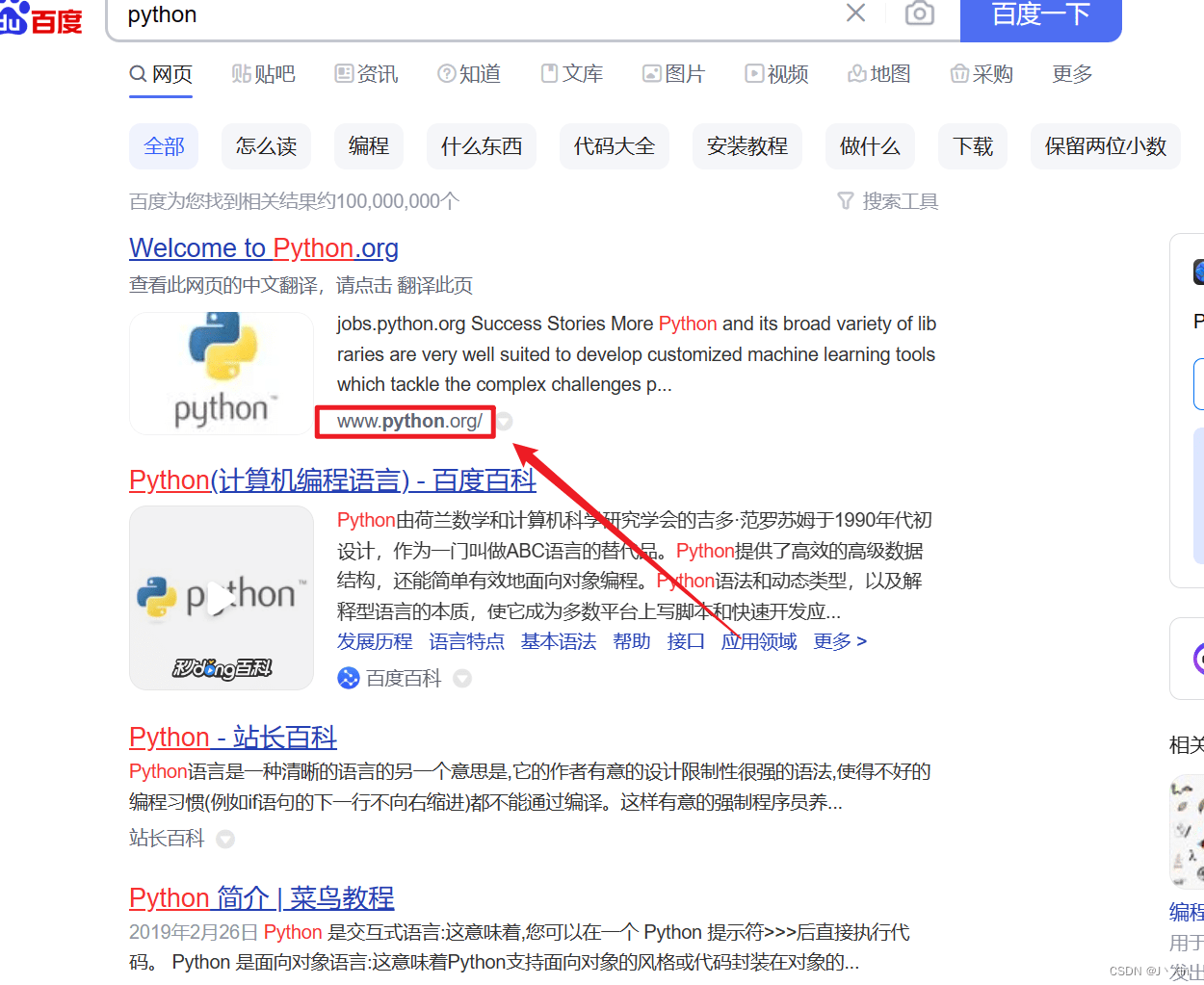Open Python 简介 | 菜鸟教程 result
The image size is (1204, 985).
click(262, 898)
